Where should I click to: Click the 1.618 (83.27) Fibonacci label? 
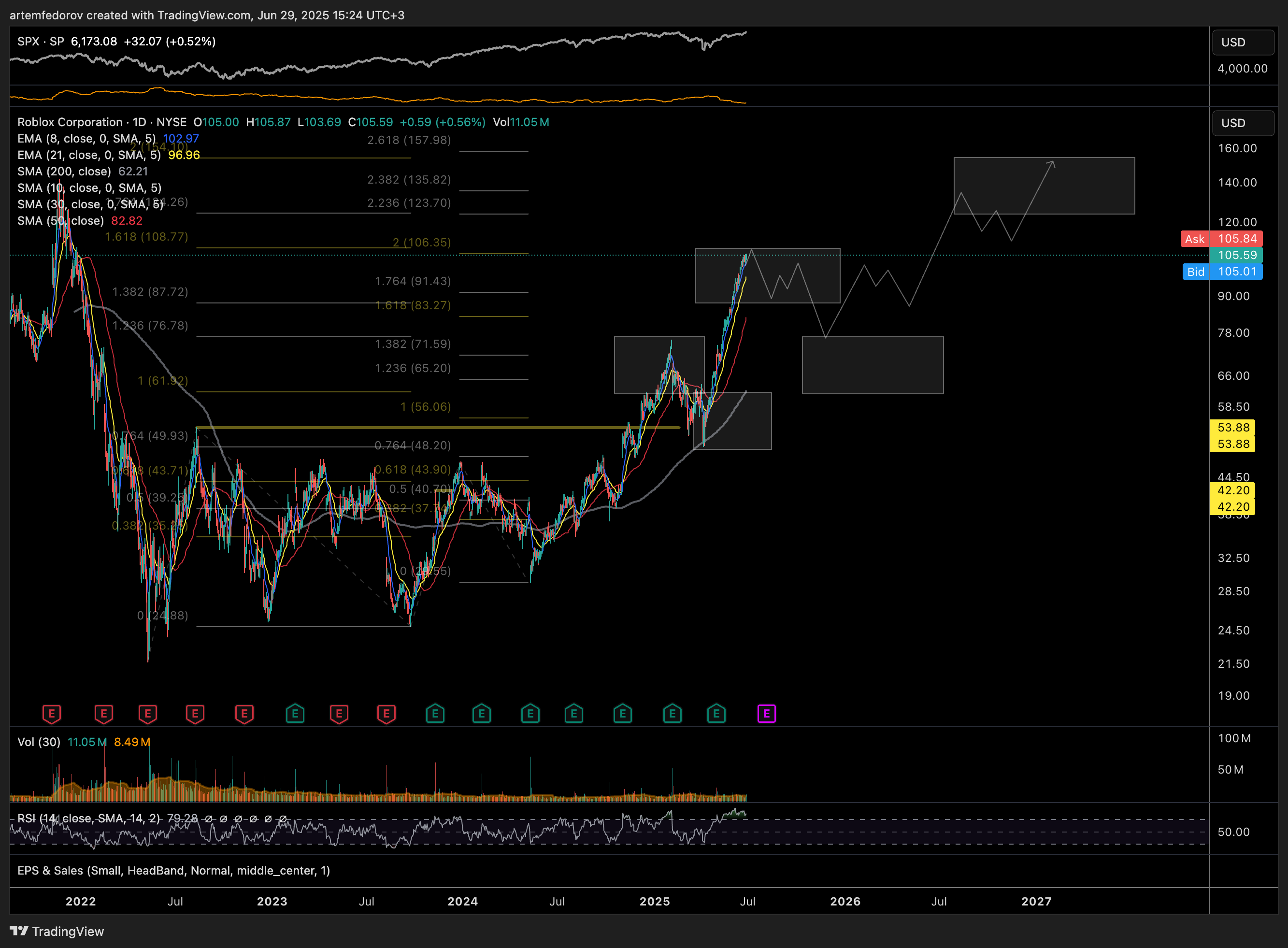[x=413, y=305]
